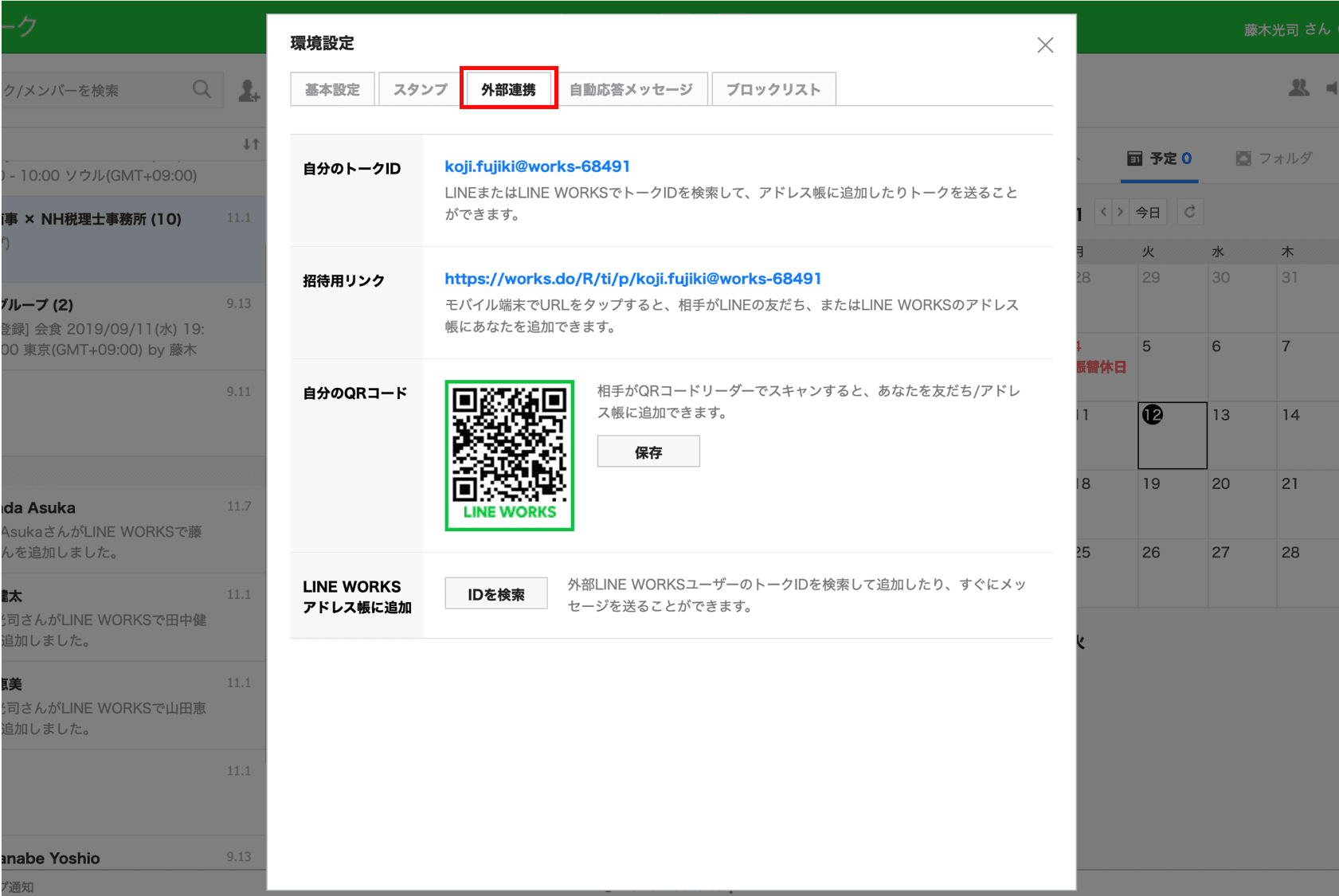Viewport: 1339px width, 896px height.
Task: Open the 自動応答メッセージ tab
Action: coord(630,89)
